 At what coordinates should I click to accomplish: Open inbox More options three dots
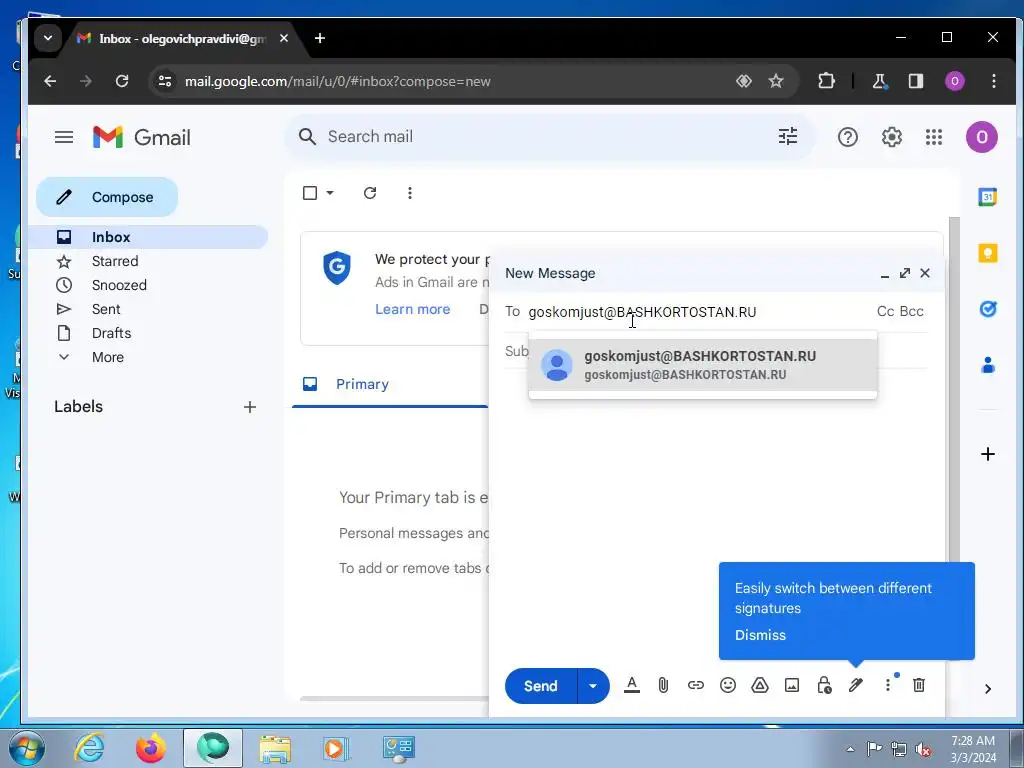(409, 193)
